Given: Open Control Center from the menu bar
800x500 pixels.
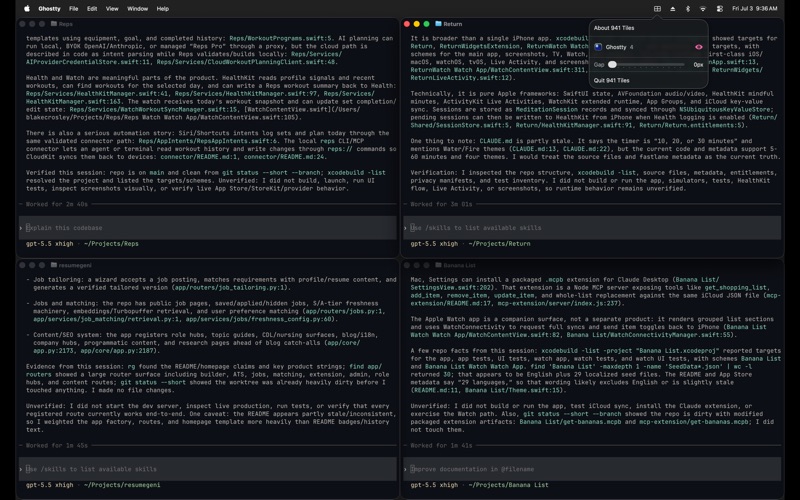Looking at the screenshot, I should point(719,9).
